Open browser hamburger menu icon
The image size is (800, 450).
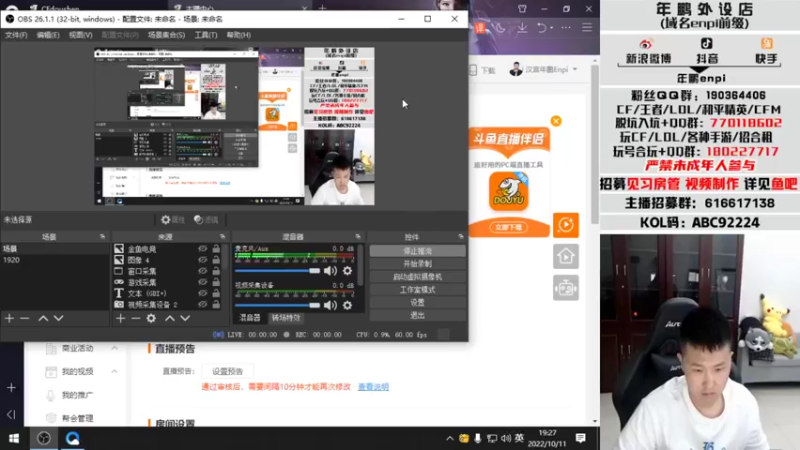(587, 28)
